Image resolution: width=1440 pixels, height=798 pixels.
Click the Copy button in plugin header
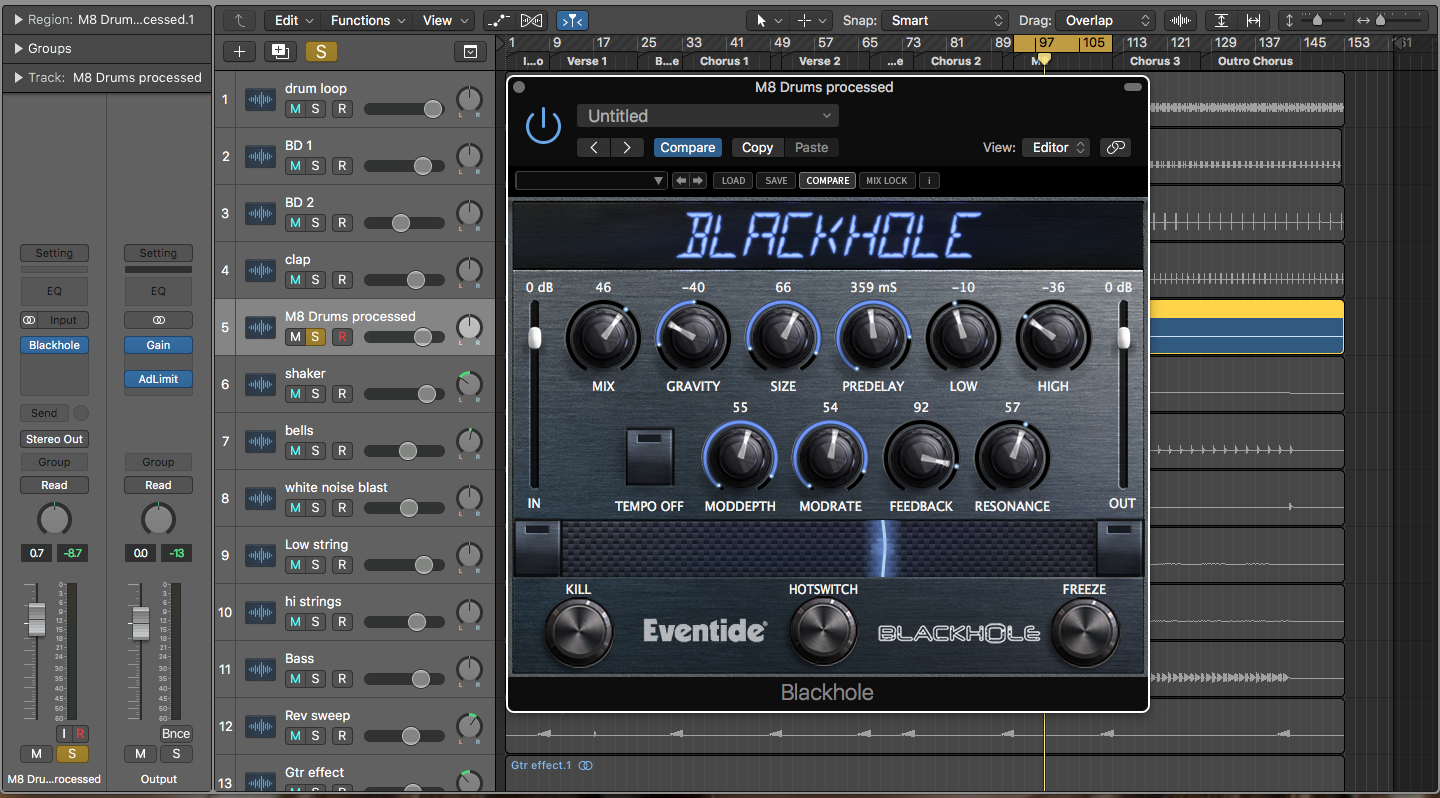click(757, 147)
